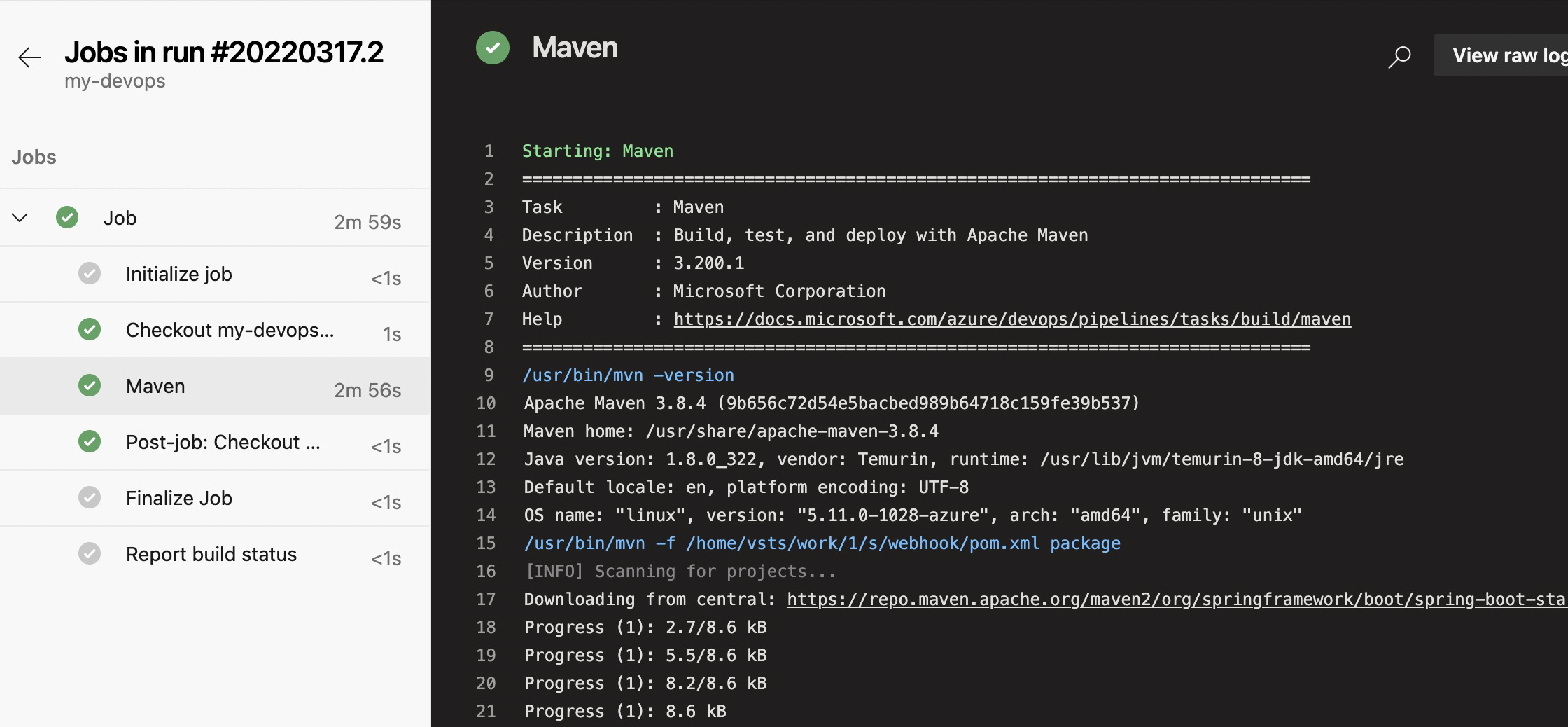
Task: Click the Java version 1.8.0_322 log line
Action: [x=964, y=459]
